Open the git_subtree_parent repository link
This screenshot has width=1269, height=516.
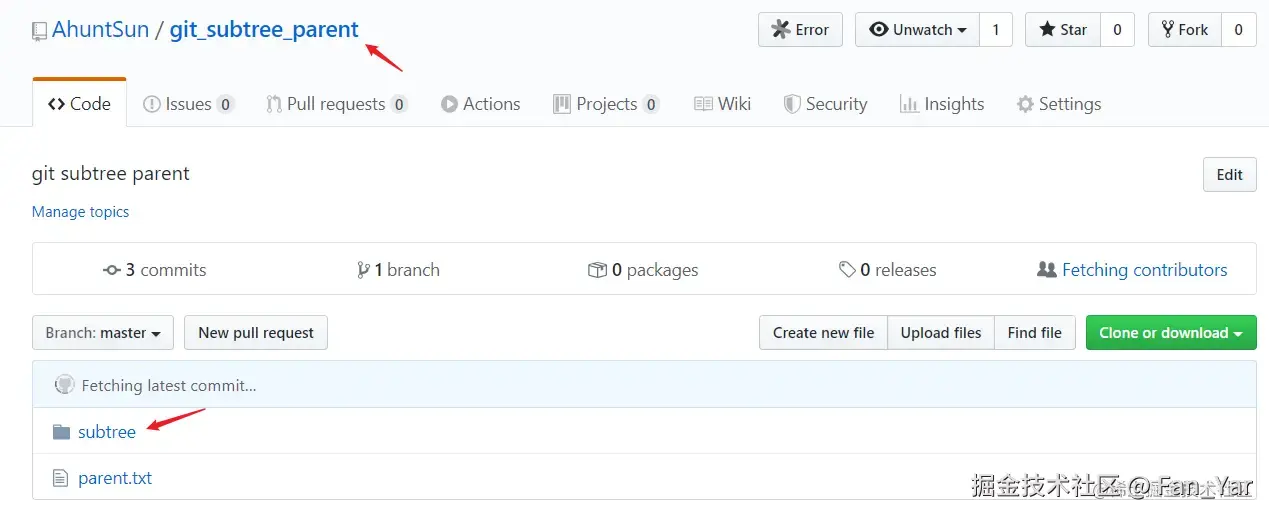(x=264, y=30)
